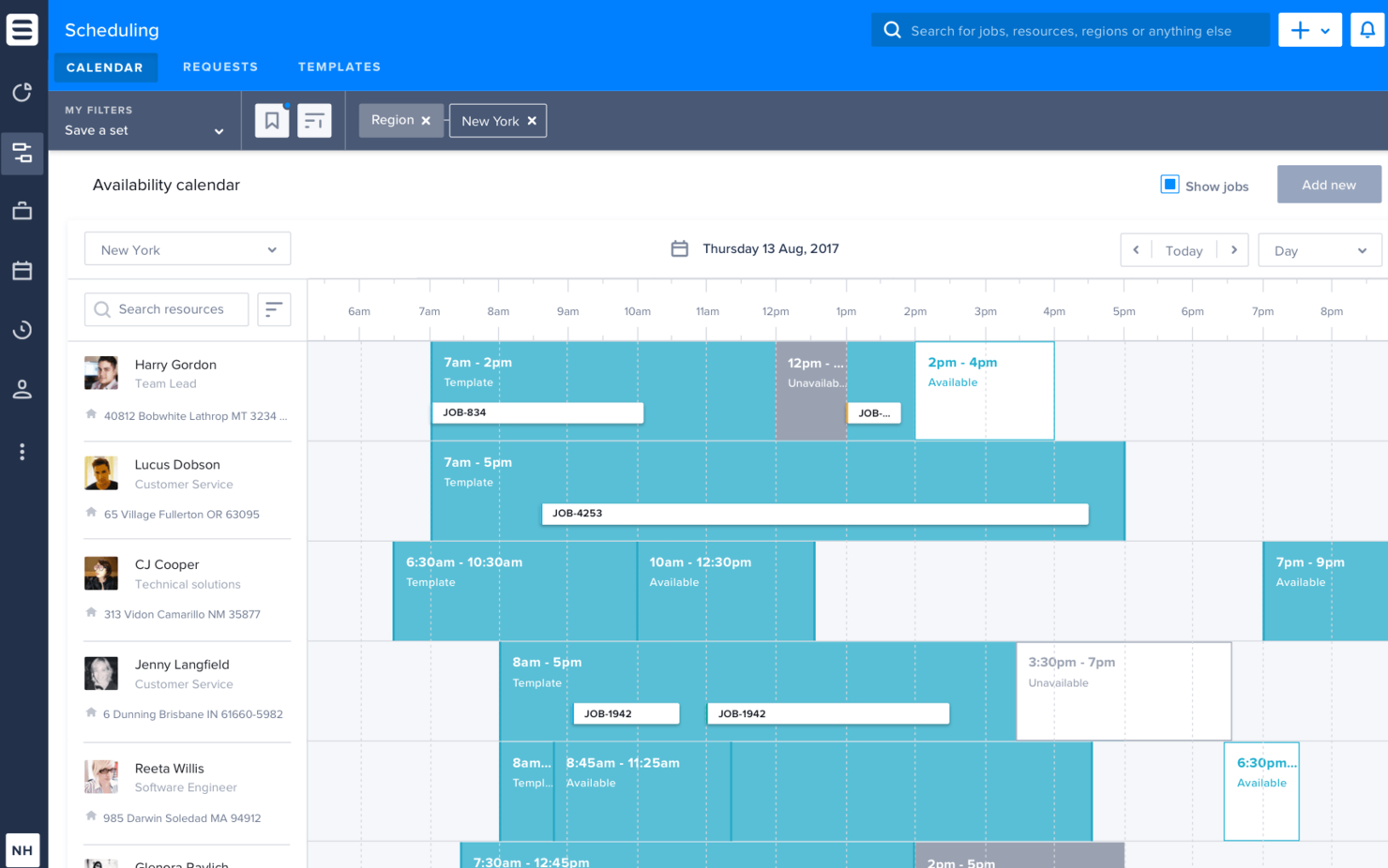This screenshot has height=868, width=1388.
Task: Click the notifications bell icon
Action: pos(1367,30)
